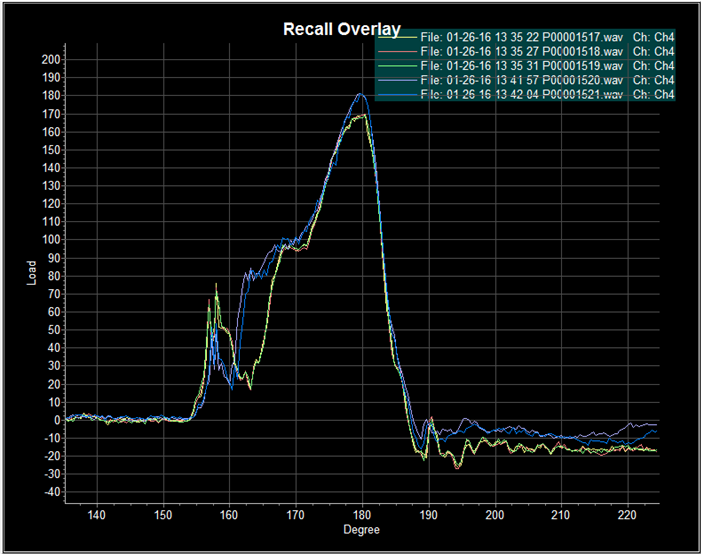701x554 pixels.
Task: Click the blue curve peak near 180 degrees
Action: [361, 94]
